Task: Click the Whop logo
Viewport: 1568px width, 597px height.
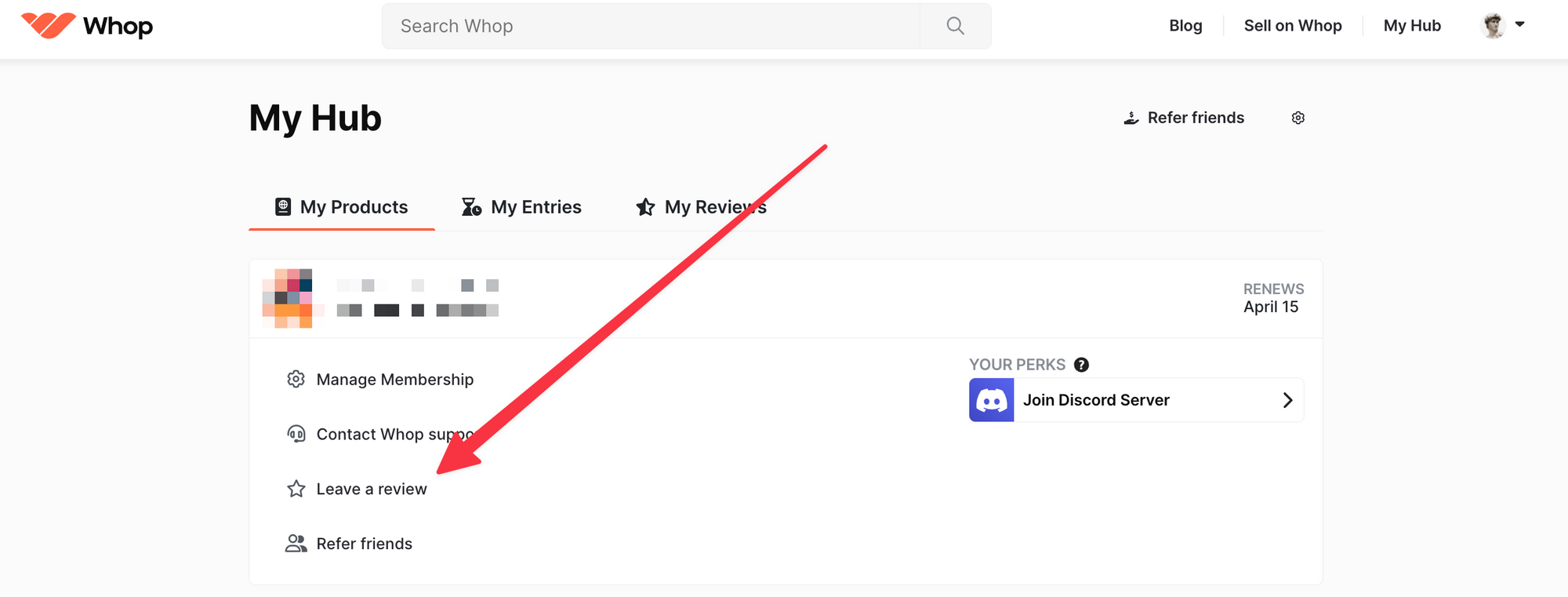Action: [86, 26]
